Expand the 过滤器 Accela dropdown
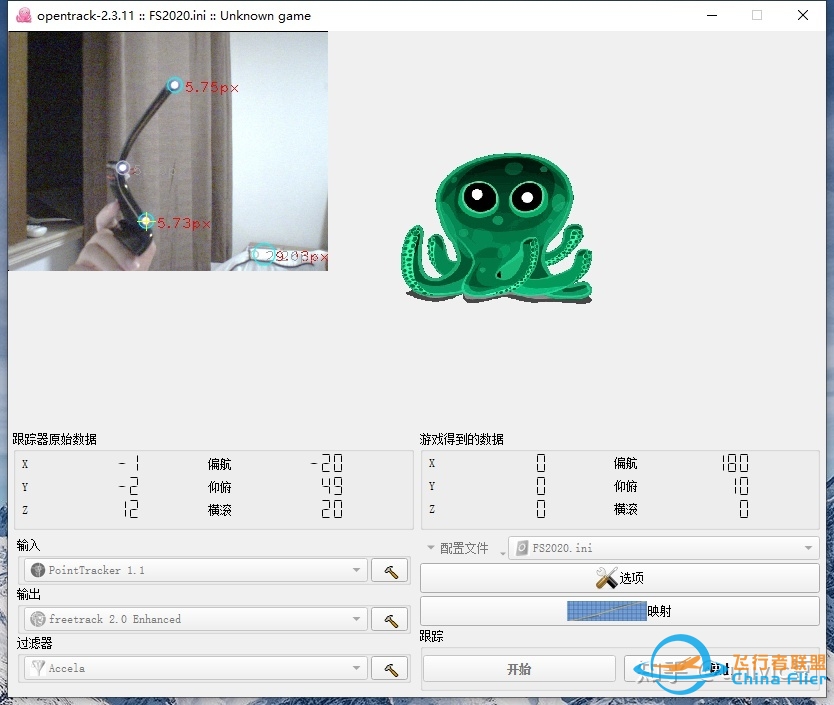This screenshot has width=834, height=705. pyautogui.click(x=356, y=668)
